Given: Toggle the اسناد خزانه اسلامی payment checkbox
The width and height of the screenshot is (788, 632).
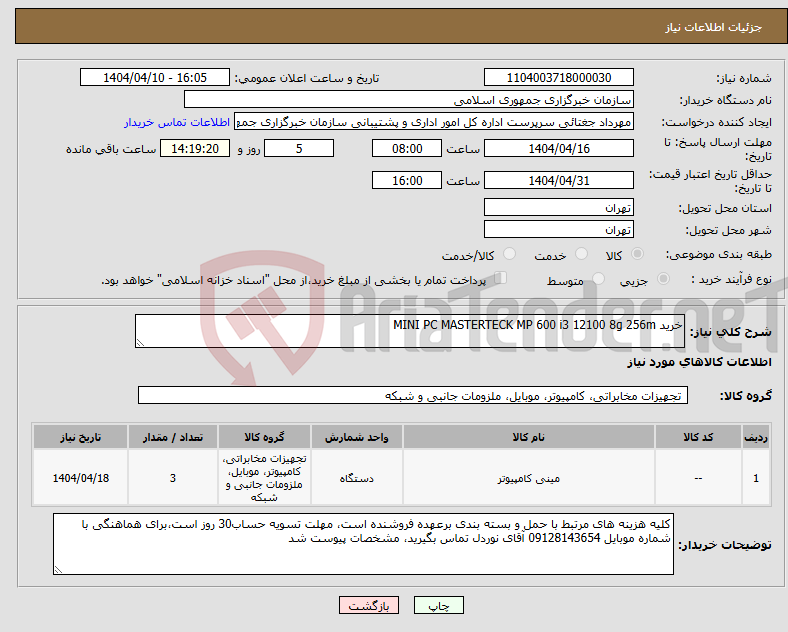Looking at the screenshot, I should tap(501, 278).
